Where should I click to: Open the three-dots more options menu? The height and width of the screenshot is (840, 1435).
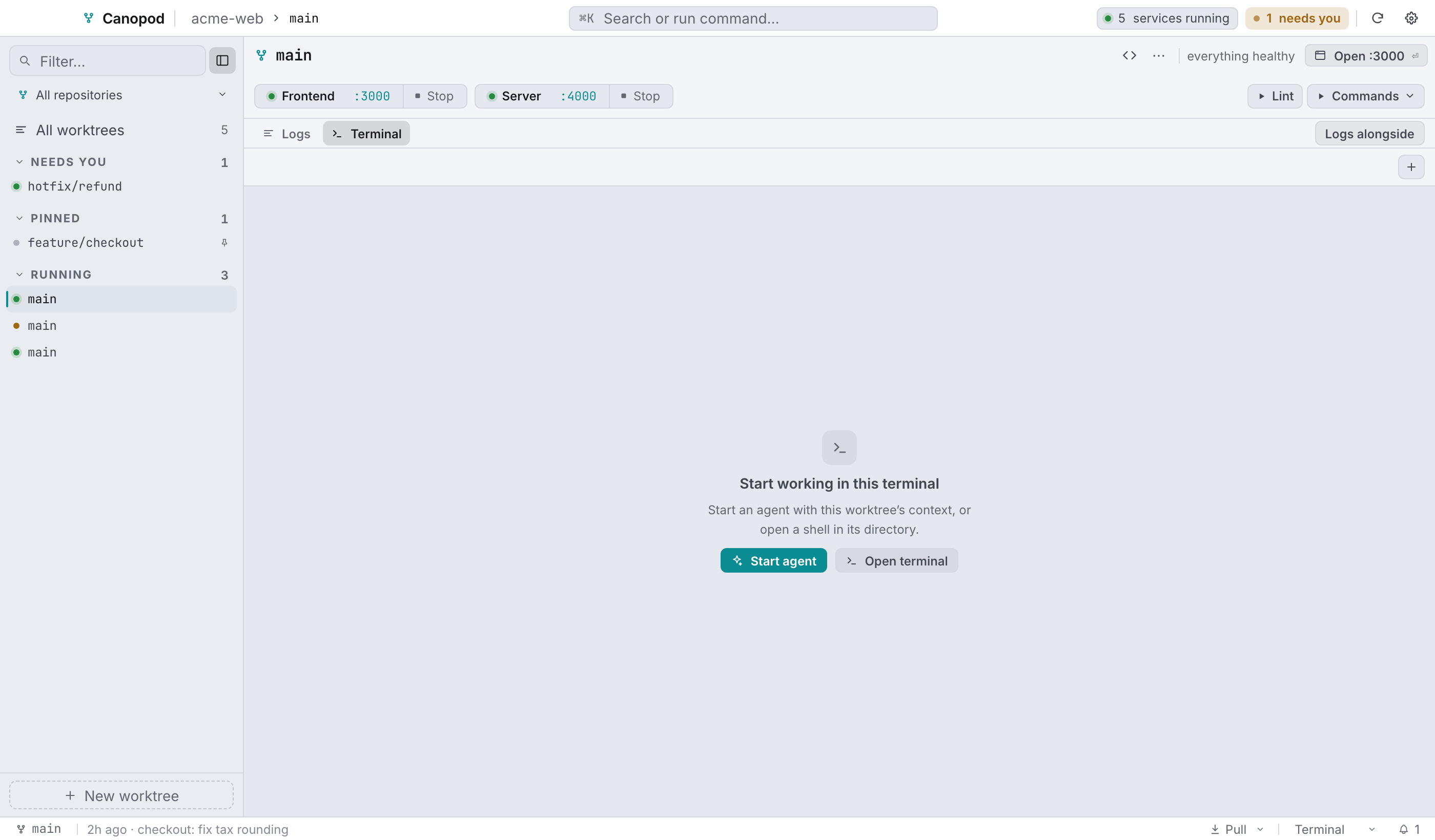tap(1158, 55)
